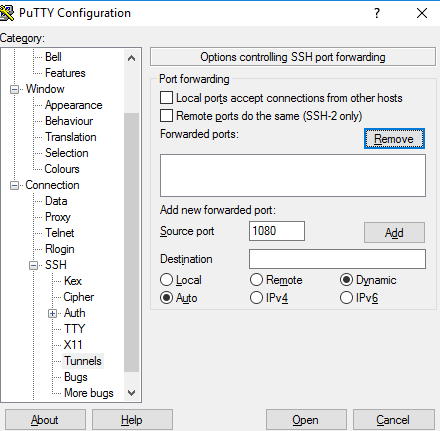
Task: Click the category list scrollbar thumb
Action: click(x=131, y=242)
